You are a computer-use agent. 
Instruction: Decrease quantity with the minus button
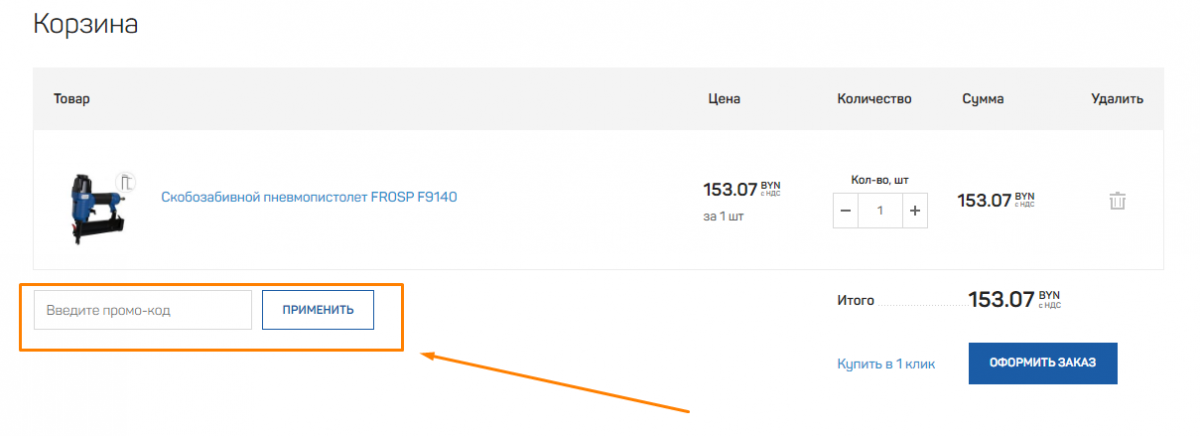click(846, 211)
